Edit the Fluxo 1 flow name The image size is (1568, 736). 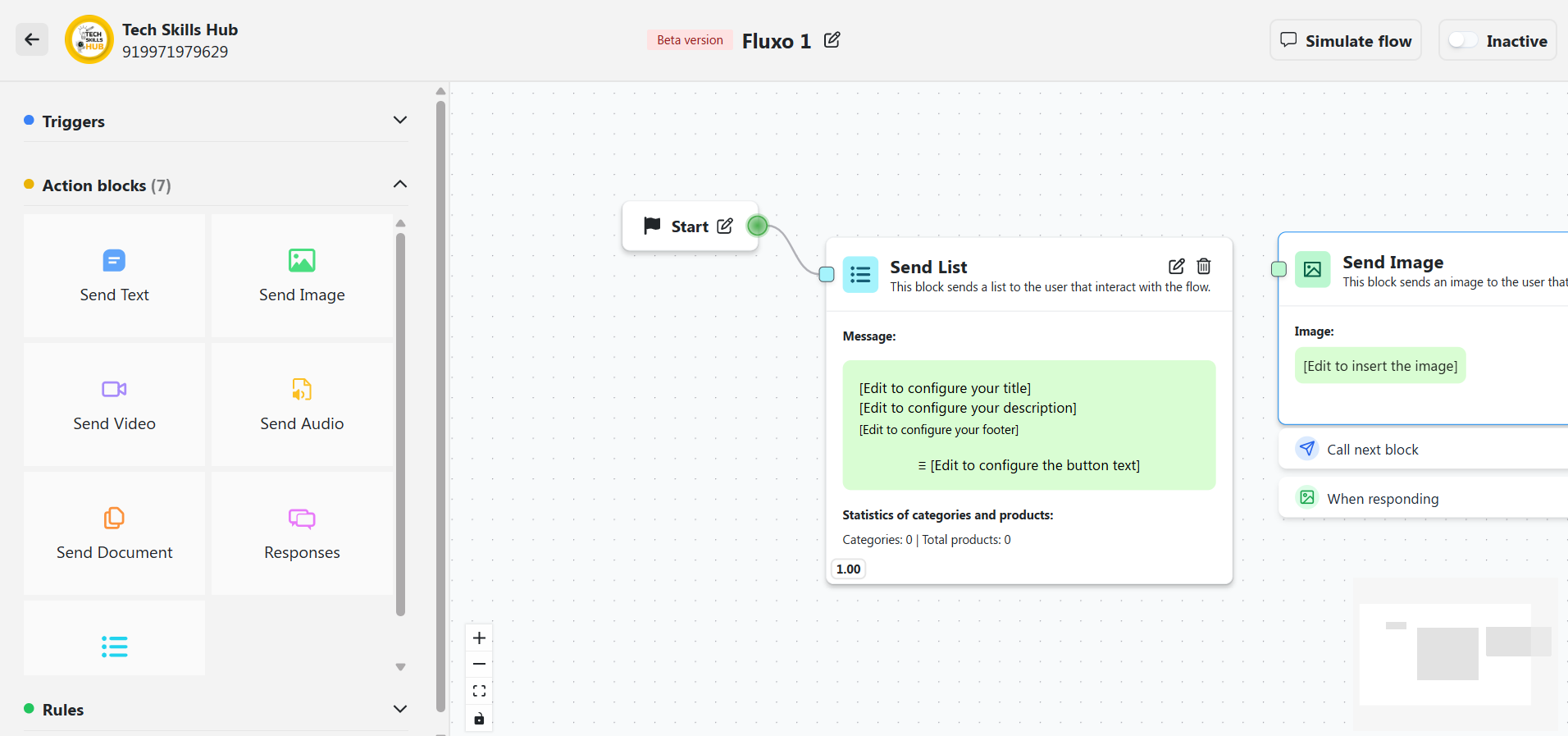832,40
